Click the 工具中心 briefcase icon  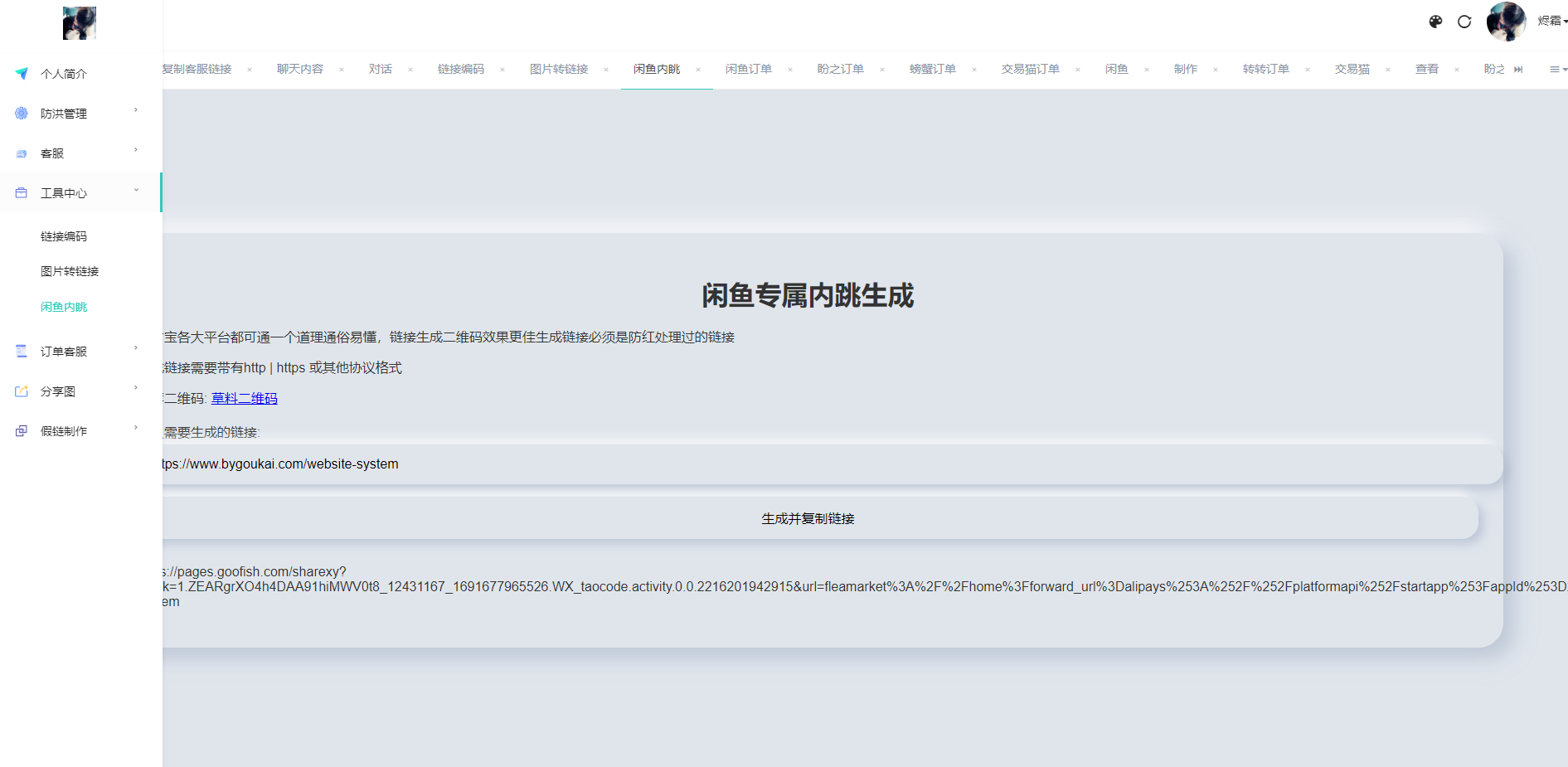coord(22,193)
